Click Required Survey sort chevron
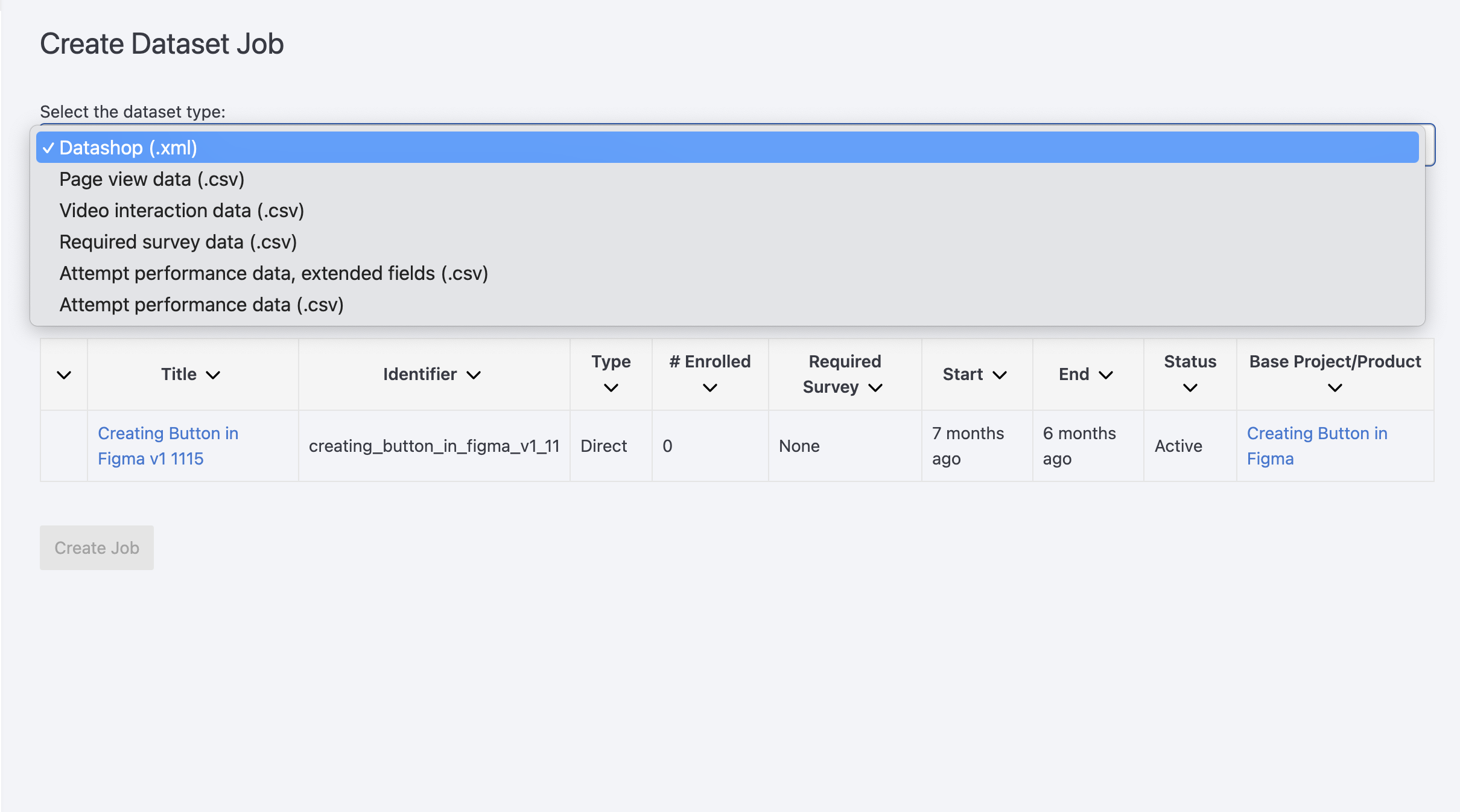The image size is (1460, 812). (875, 387)
